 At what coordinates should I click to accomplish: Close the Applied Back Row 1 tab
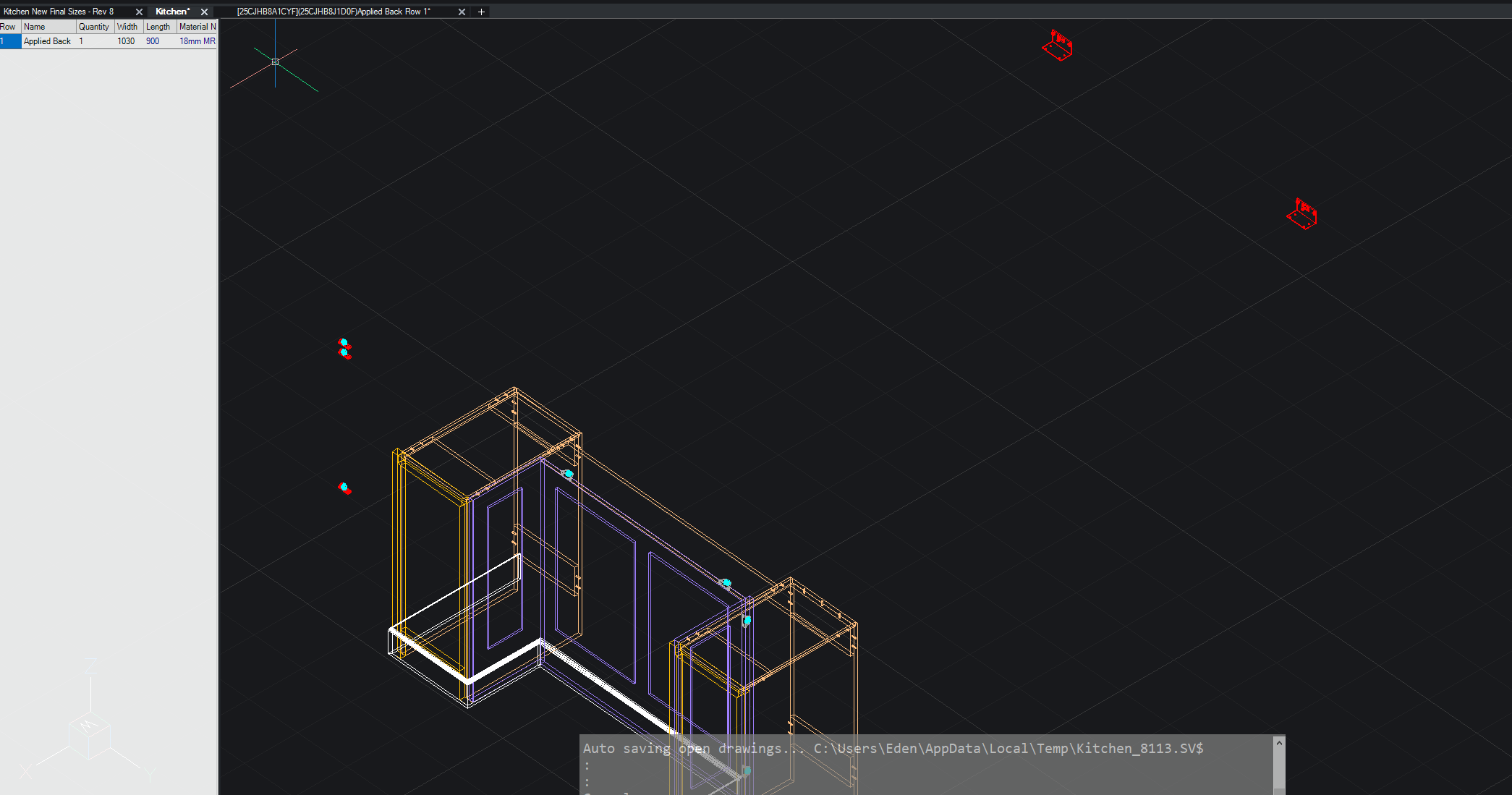[x=462, y=12]
